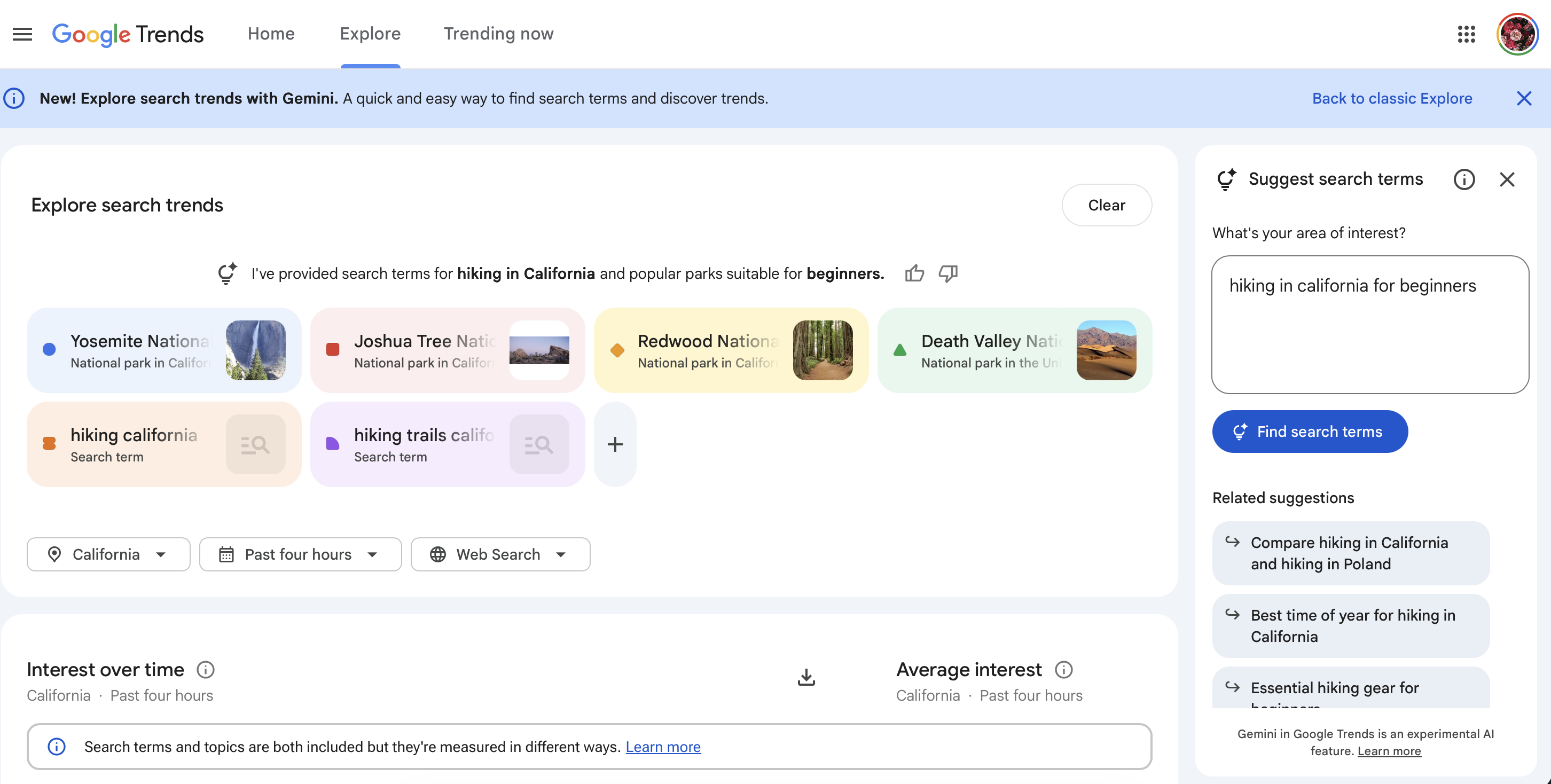Image resolution: width=1551 pixels, height=784 pixels.
Task: Open the account profile avatar
Action: (x=1517, y=34)
